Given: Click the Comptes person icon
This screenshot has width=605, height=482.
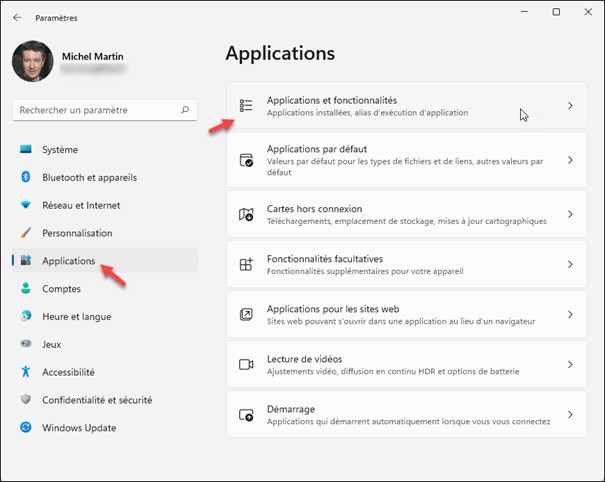Looking at the screenshot, I should click(26, 288).
